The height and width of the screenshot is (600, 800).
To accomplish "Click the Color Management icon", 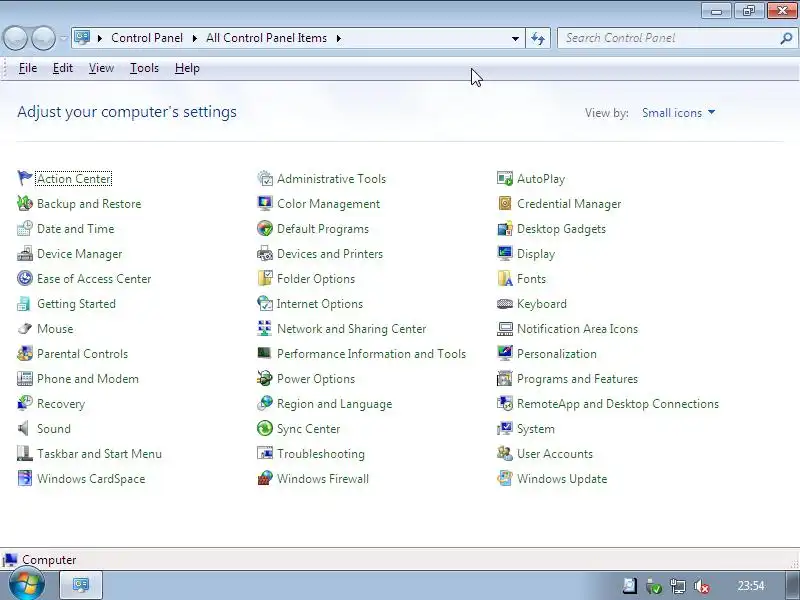I will 265,203.
